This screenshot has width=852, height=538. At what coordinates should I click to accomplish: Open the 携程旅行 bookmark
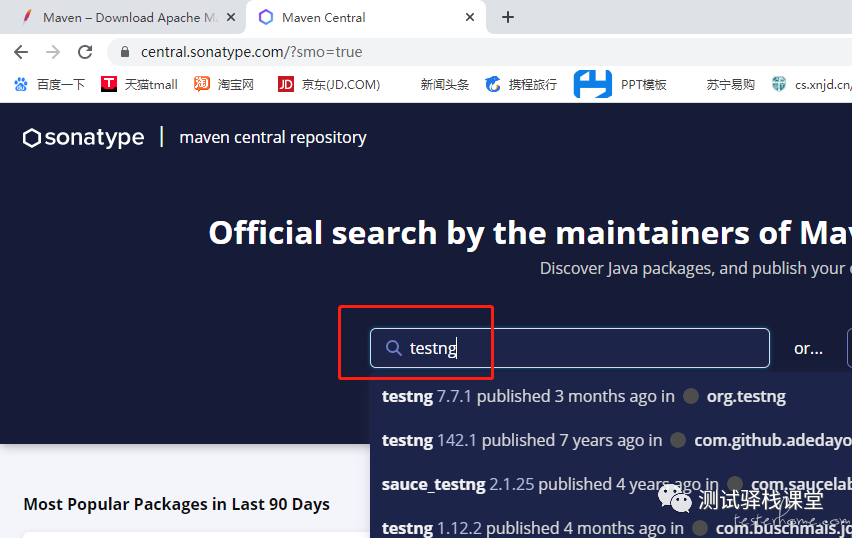tap(521, 84)
